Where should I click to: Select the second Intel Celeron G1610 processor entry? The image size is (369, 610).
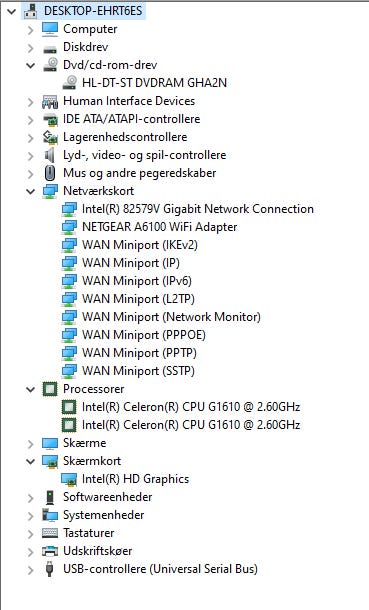pyautogui.click(x=191, y=424)
